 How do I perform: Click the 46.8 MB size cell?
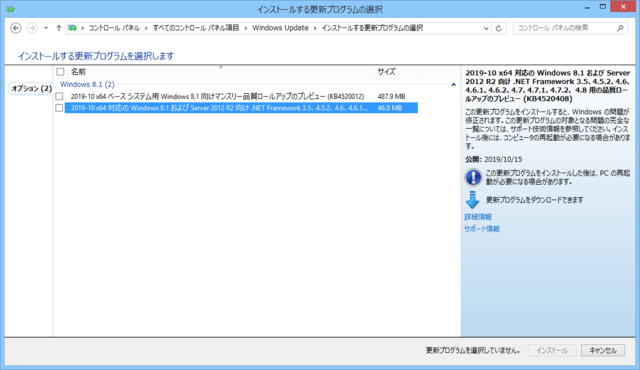point(389,108)
